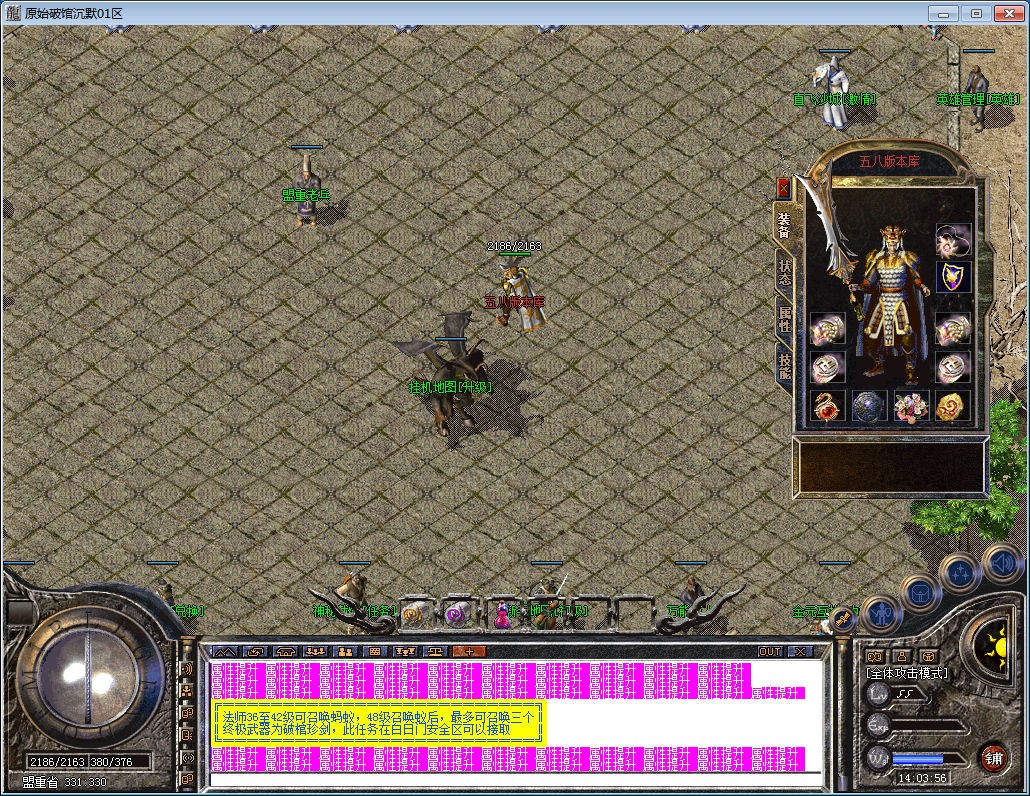Click the telephone-shaped chat toolbar button

[286, 652]
